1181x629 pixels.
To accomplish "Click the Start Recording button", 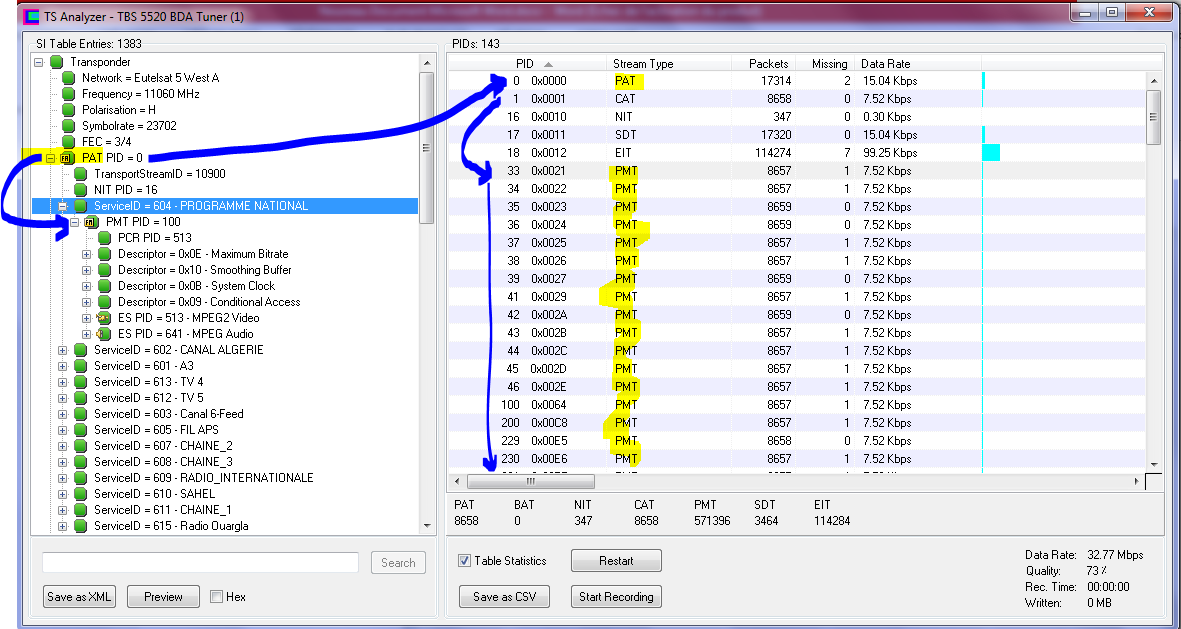I will 616,597.
